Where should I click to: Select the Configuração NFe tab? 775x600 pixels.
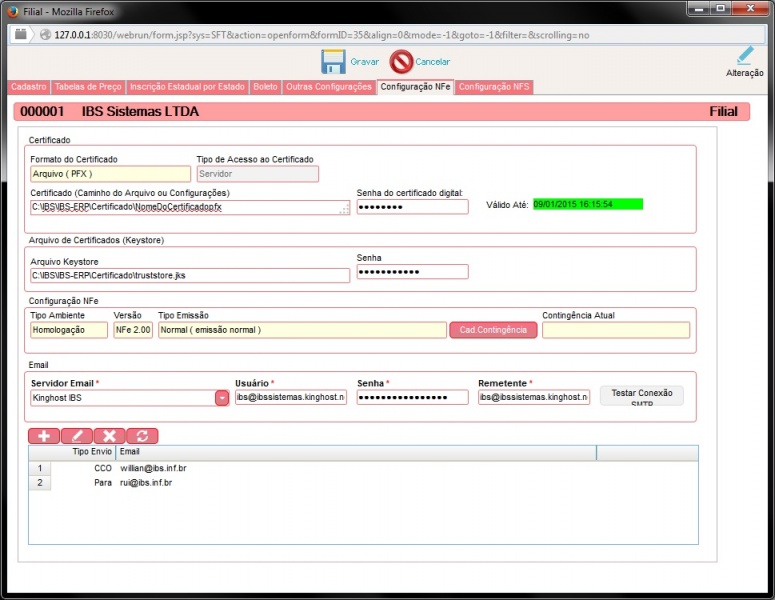coord(415,87)
